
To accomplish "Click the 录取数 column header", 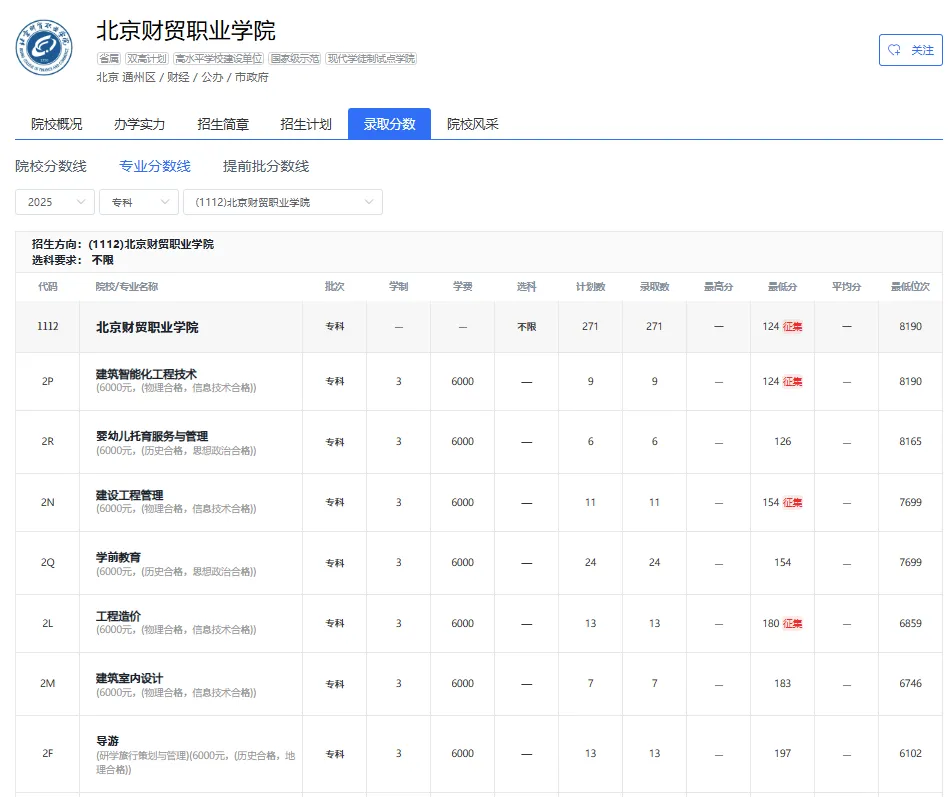I will pos(654,287).
